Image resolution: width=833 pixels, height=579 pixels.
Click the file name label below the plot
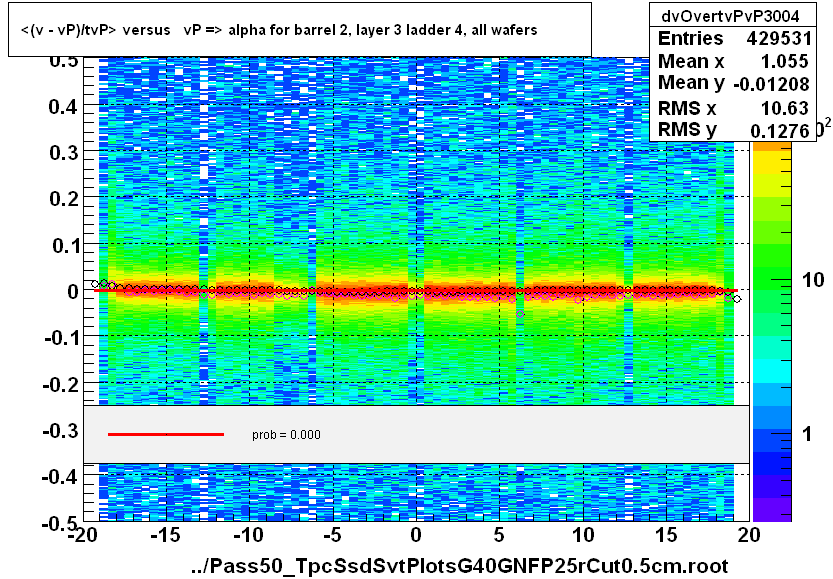point(460,566)
